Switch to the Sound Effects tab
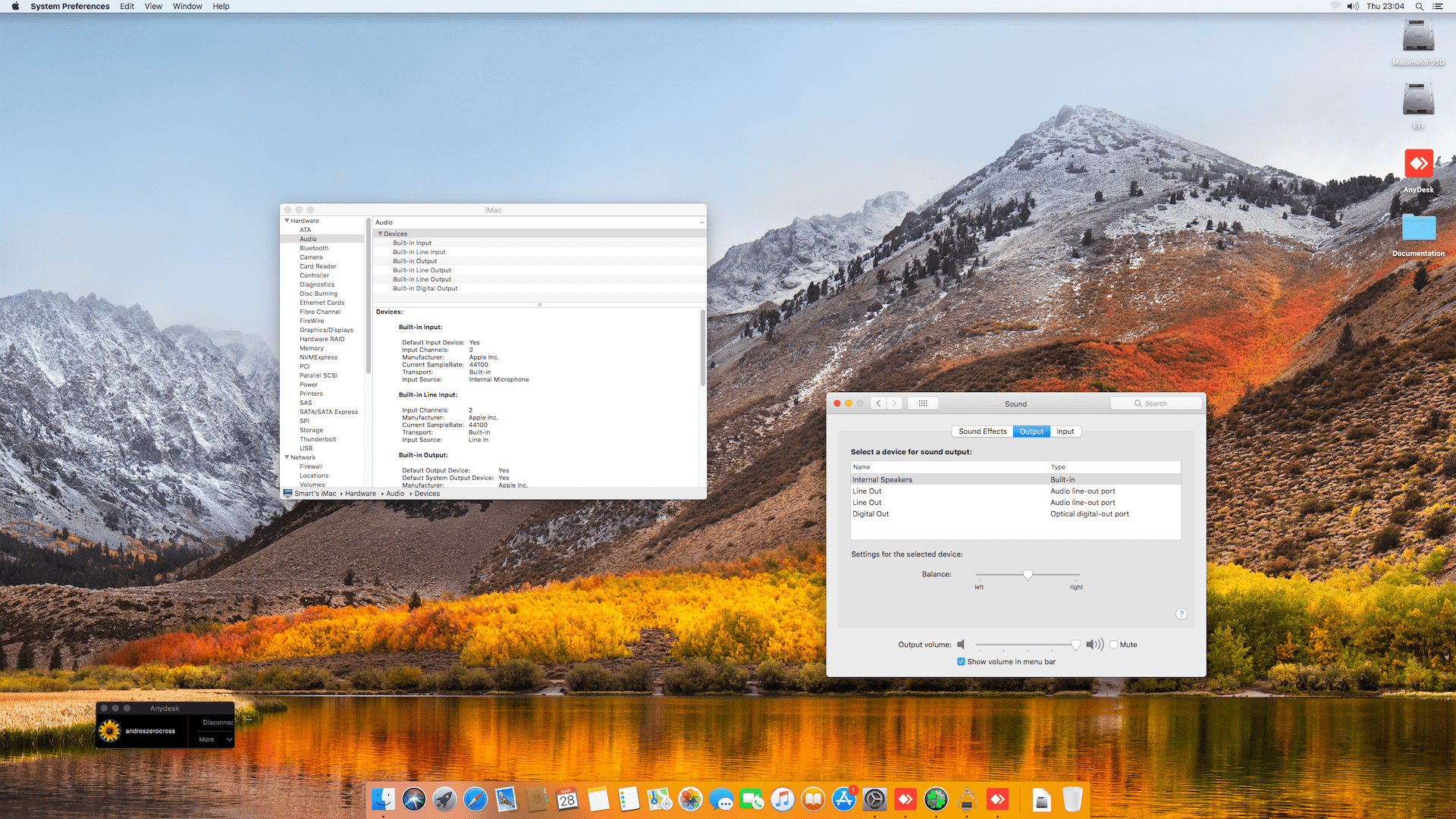The height and width of the screenshot is (819, 1456). (x=983, y=431)
